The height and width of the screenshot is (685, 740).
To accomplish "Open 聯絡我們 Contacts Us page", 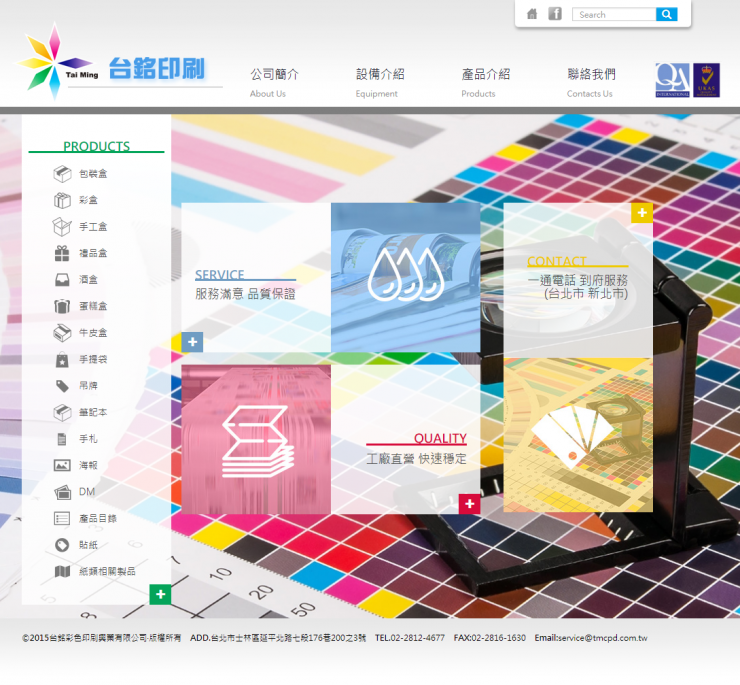I will click(x=591, y=82).
